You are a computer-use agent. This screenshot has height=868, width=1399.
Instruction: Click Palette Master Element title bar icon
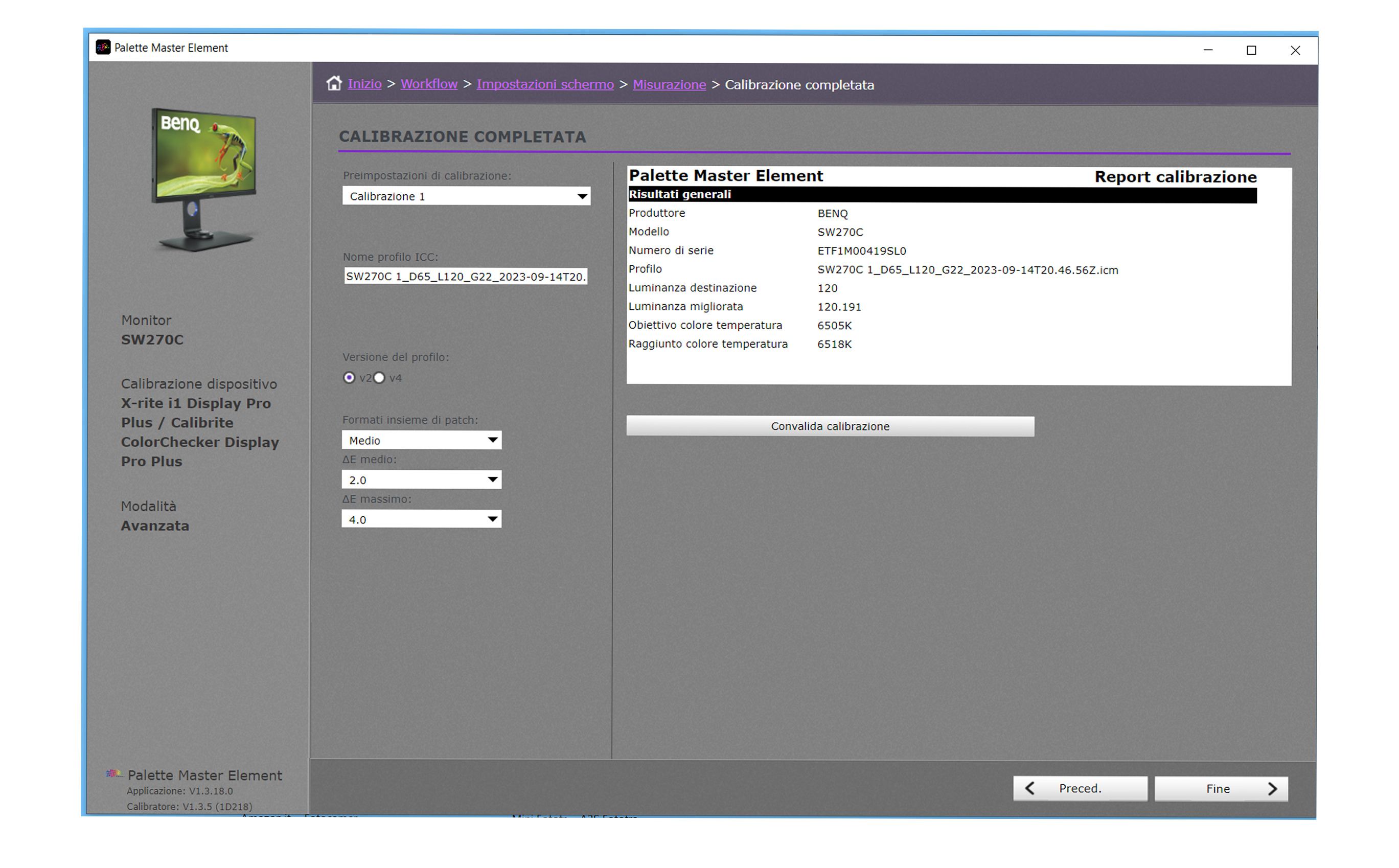(103, 48)
